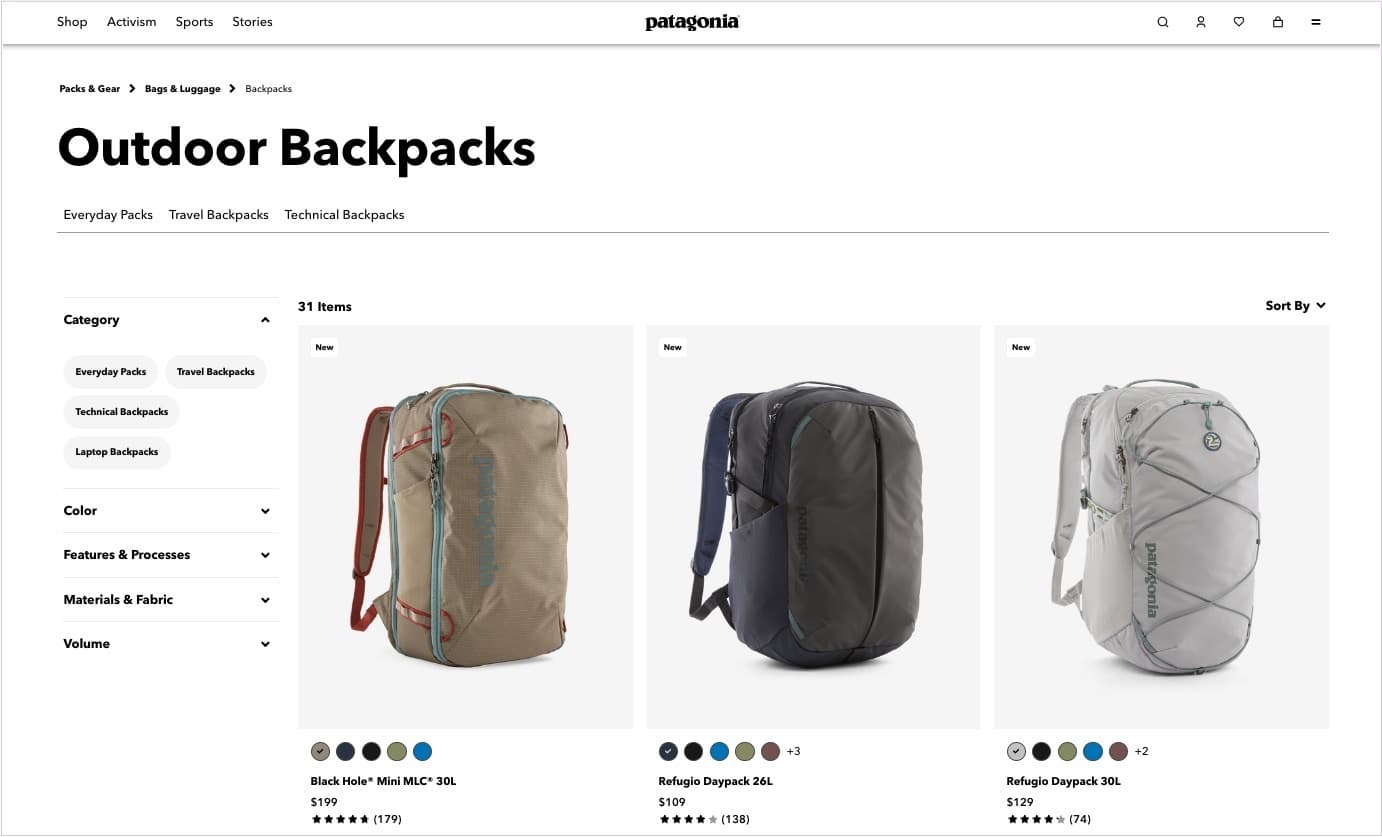The width and height of the screenshot is (1382, 837).
Task: Expand the Color filter section
Action: [x=167, y=511]
